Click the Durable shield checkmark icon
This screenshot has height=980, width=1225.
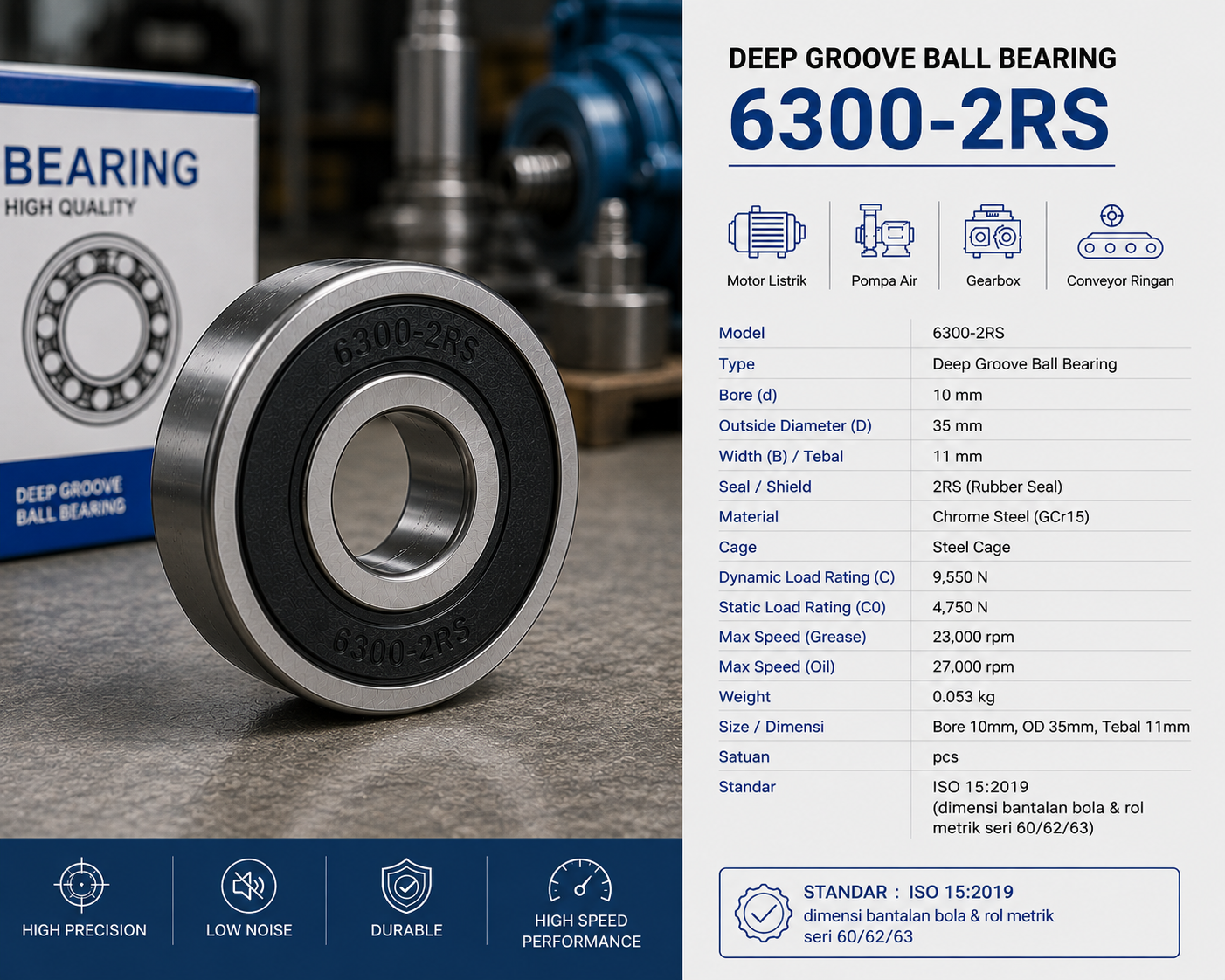pos(406,886)
